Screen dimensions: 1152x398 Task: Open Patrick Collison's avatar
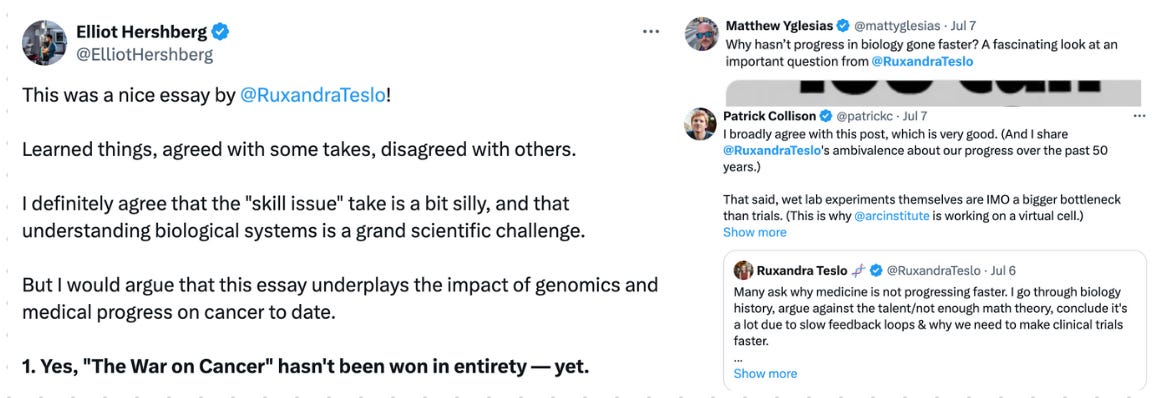[700, 123]
